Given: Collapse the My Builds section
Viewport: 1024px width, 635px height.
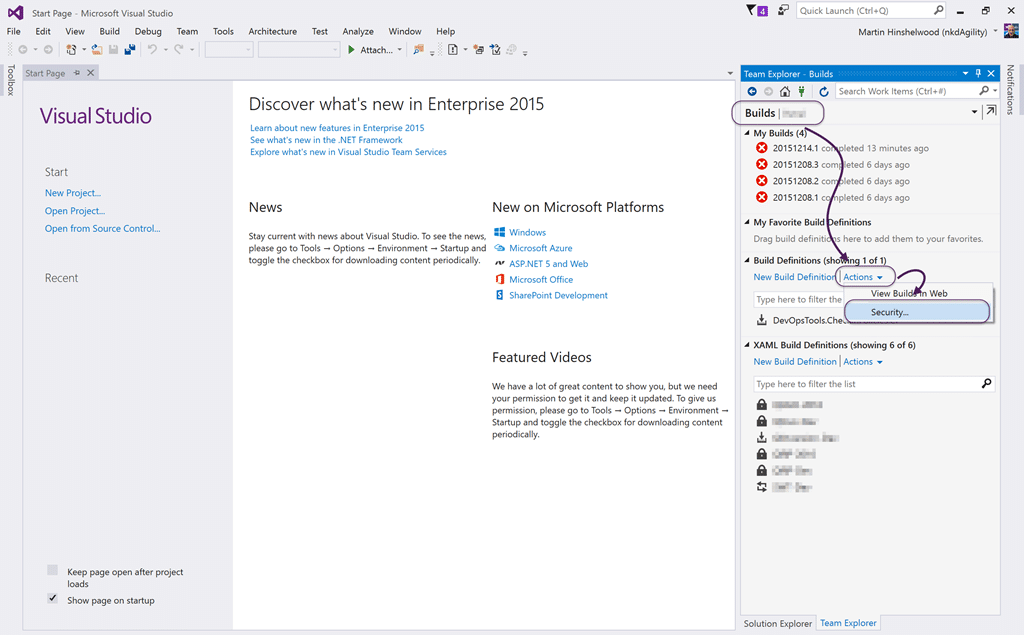Looking at the screenshot, I should click(x=747, y=133).
